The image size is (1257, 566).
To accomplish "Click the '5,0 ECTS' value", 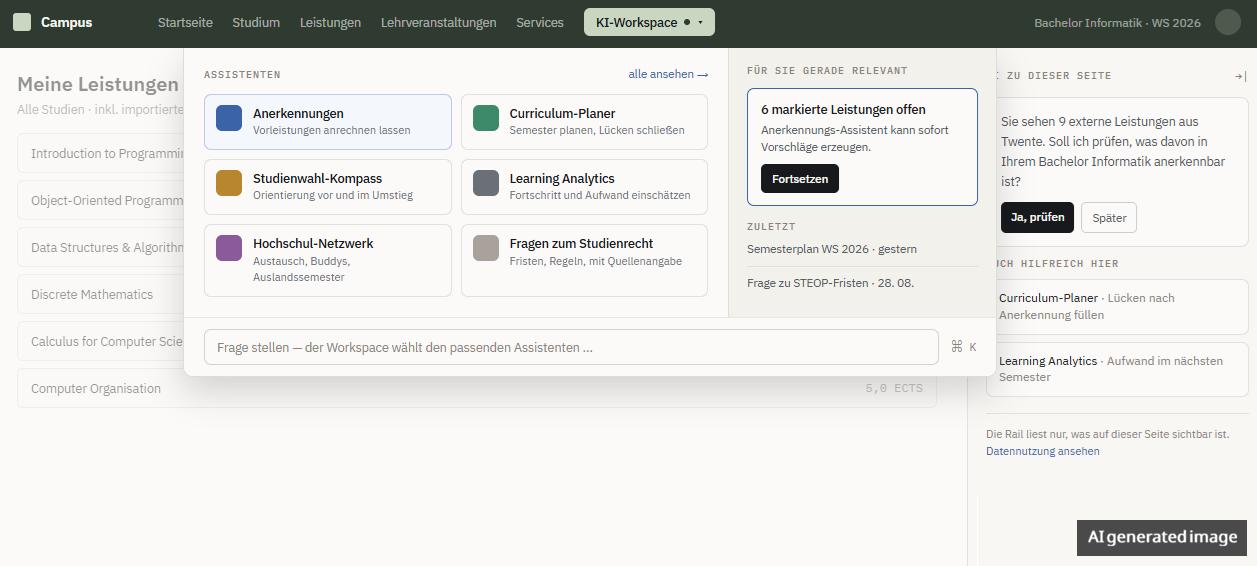I will pos(894,389).
